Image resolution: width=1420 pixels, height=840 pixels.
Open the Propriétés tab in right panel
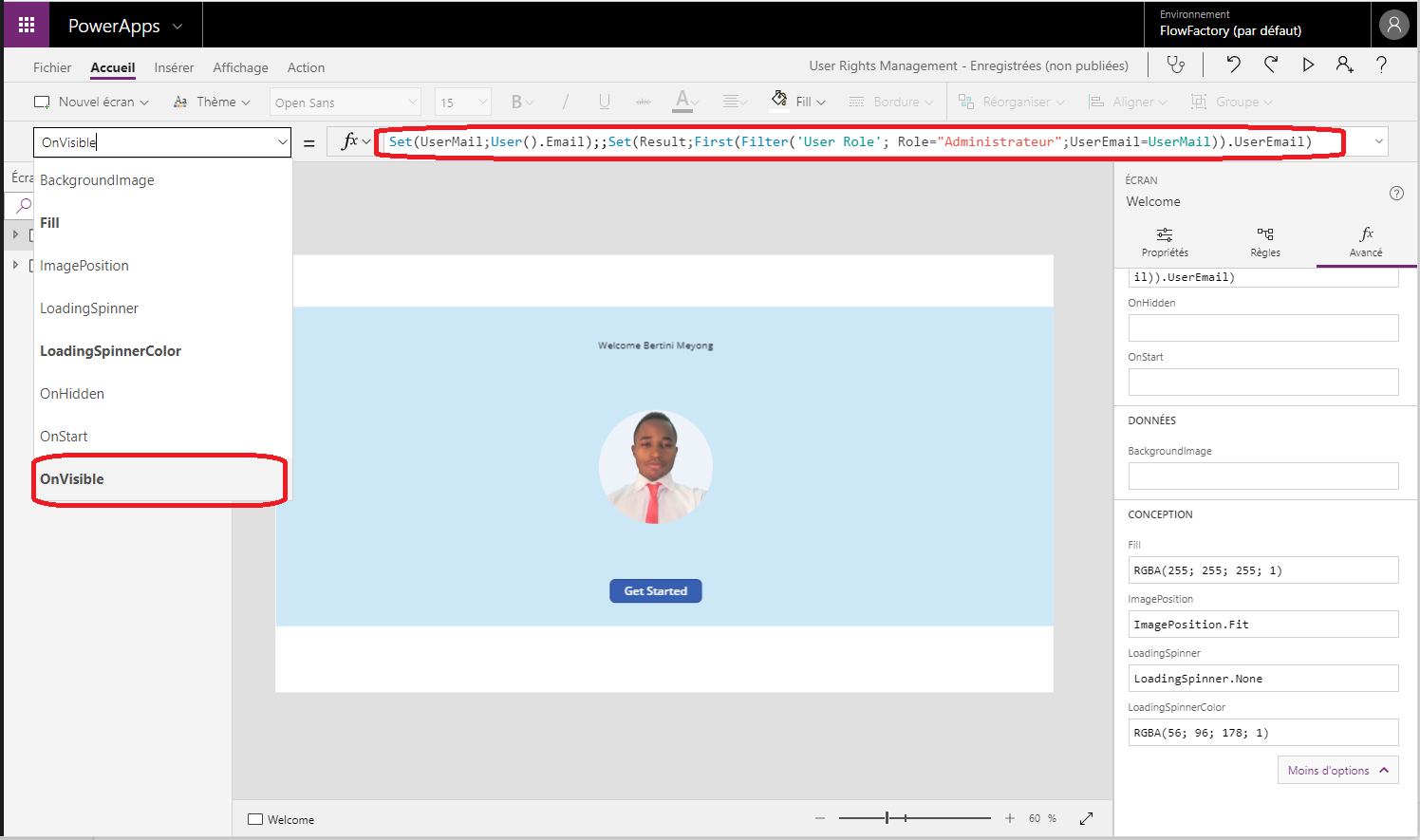1165,241
